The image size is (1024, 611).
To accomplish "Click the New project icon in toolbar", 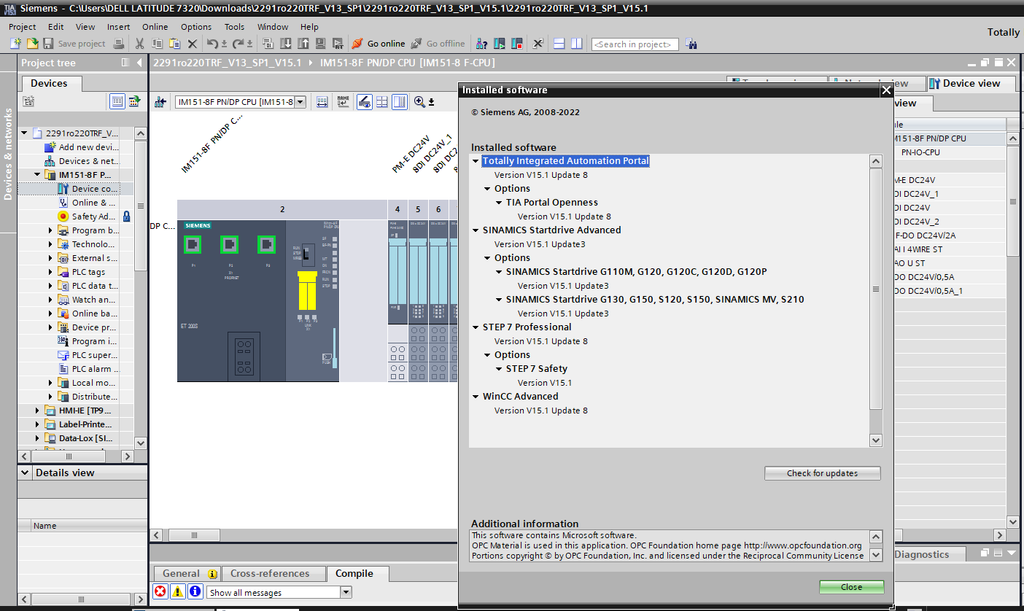I will tap(16, 44).
